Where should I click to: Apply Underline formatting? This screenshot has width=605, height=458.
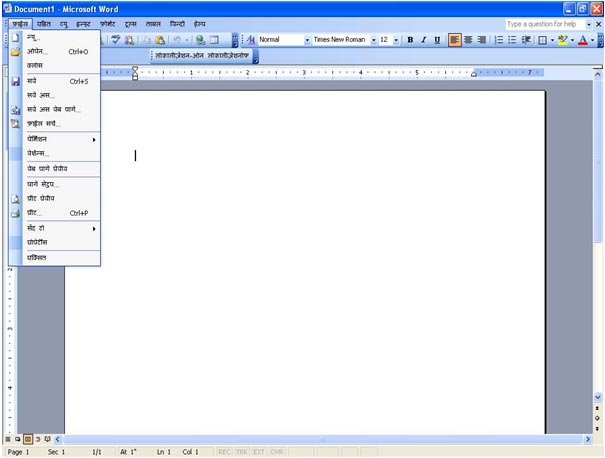point(437,40)
